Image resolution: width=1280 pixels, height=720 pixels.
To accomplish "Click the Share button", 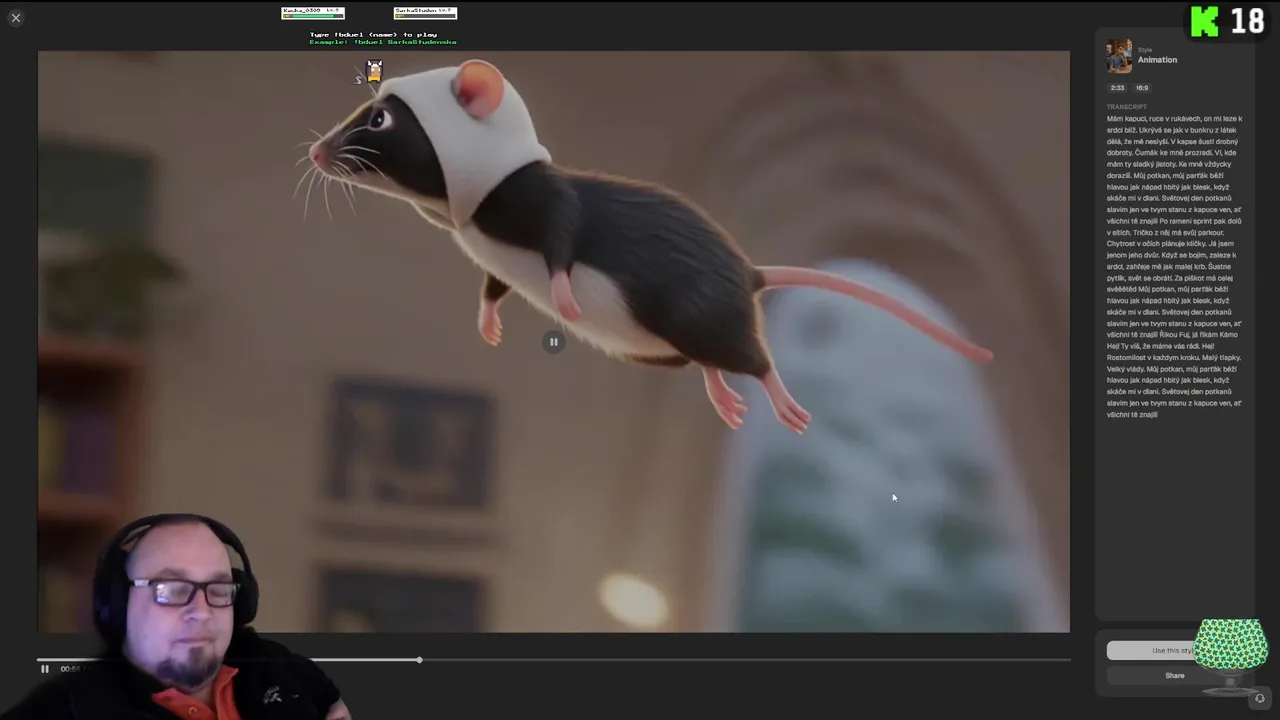I will [x=1174, y=676].
